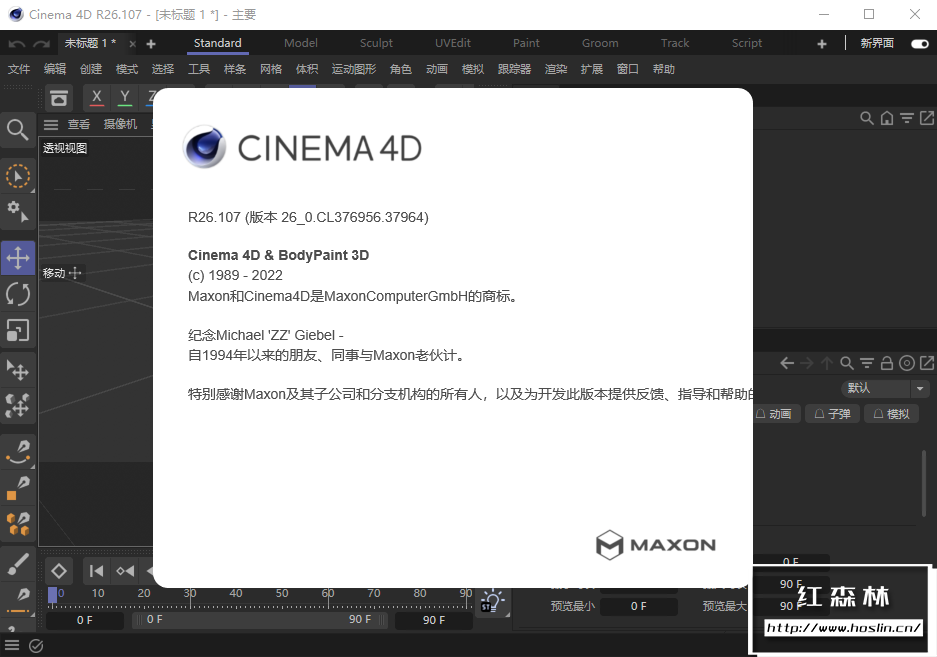The image size is (937, 657).
Task: Open the 默认 mode dropdown
Action: point(884,389)
